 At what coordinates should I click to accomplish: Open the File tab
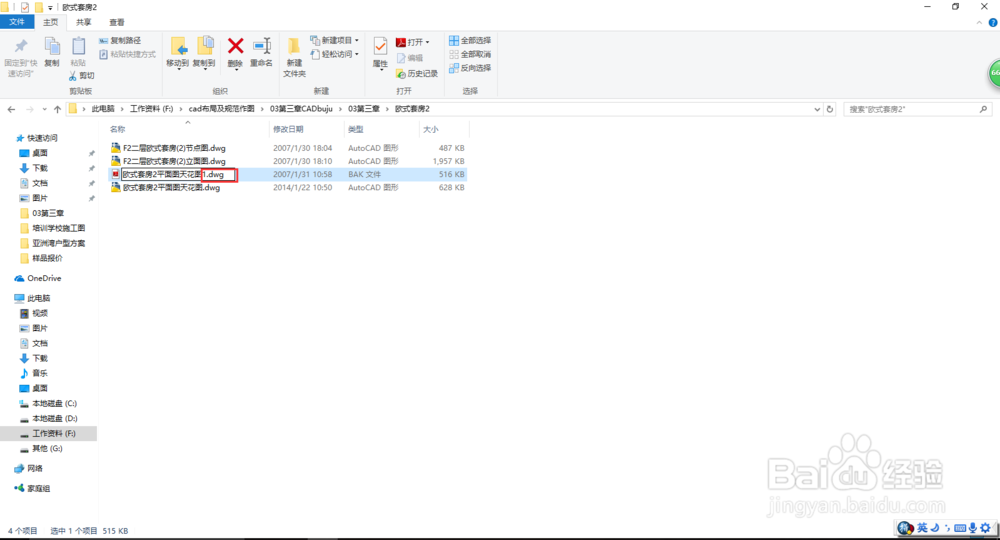pyautogui.click(x=17, y=22)
